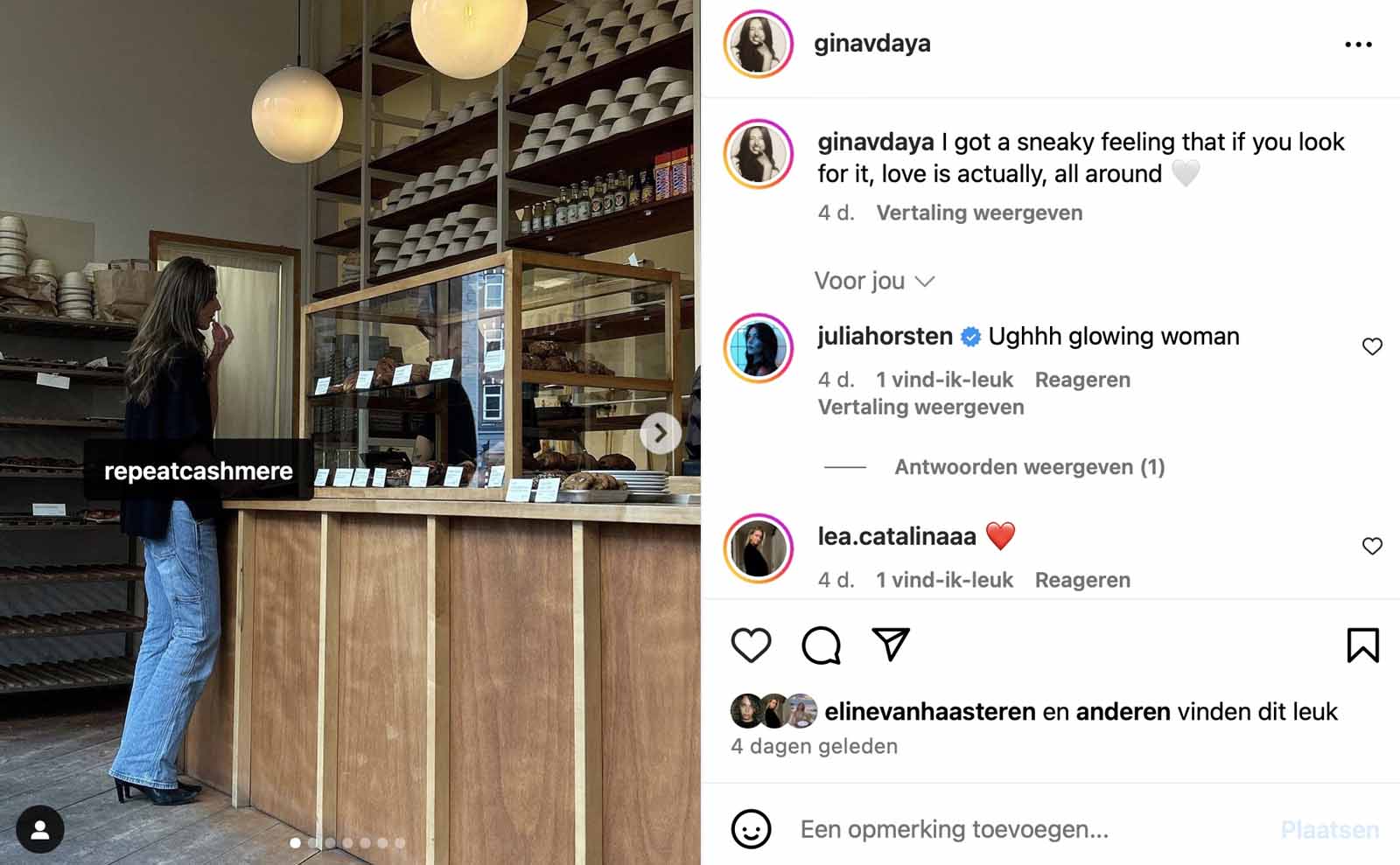
Task: Like the post with the heart icon
Action: pyautogui.click(x=751, y=645)
